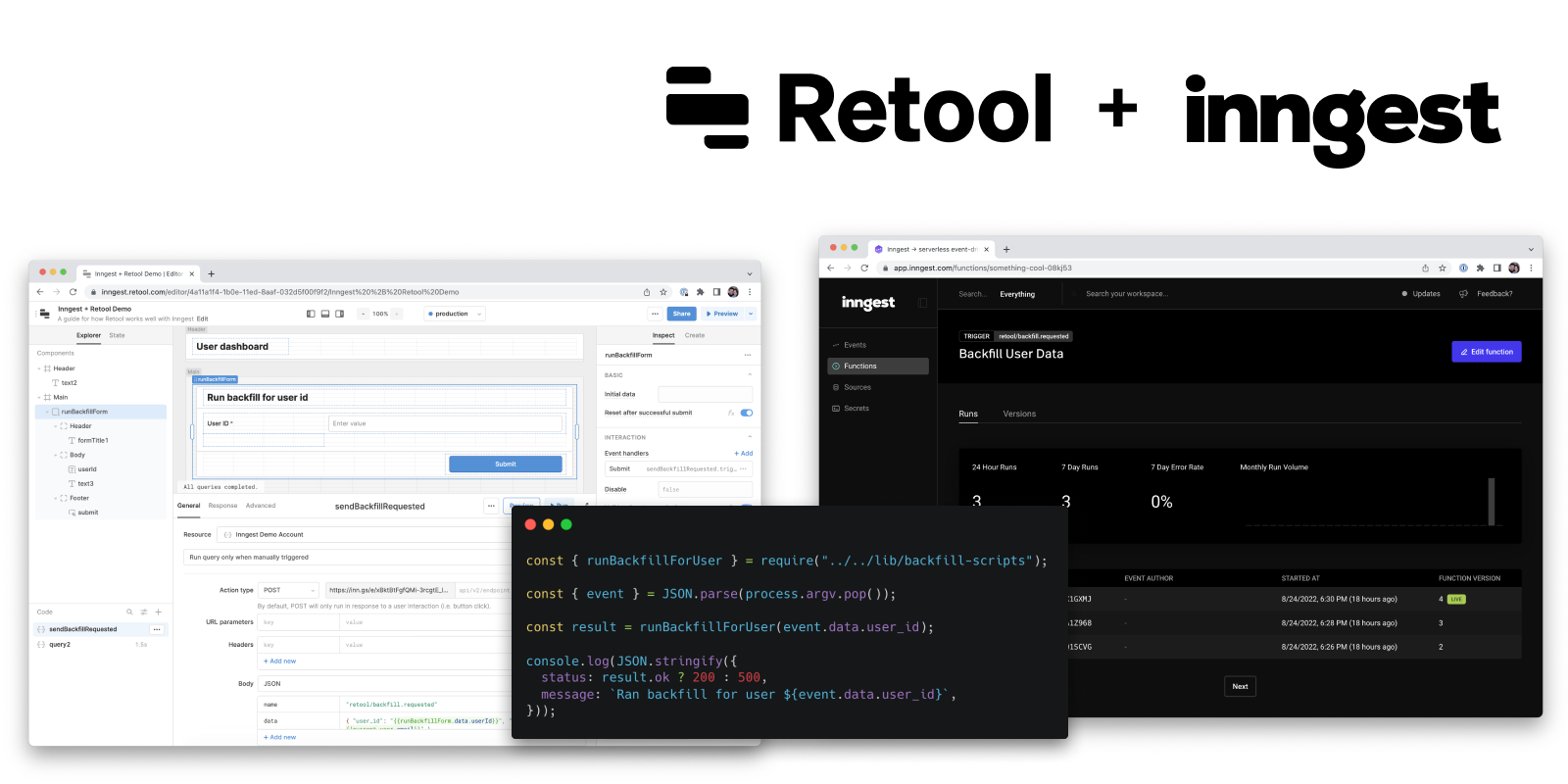Screen dimensions: 1568x784
Task: Click Edit link beside app description
Action: [203, 318]
